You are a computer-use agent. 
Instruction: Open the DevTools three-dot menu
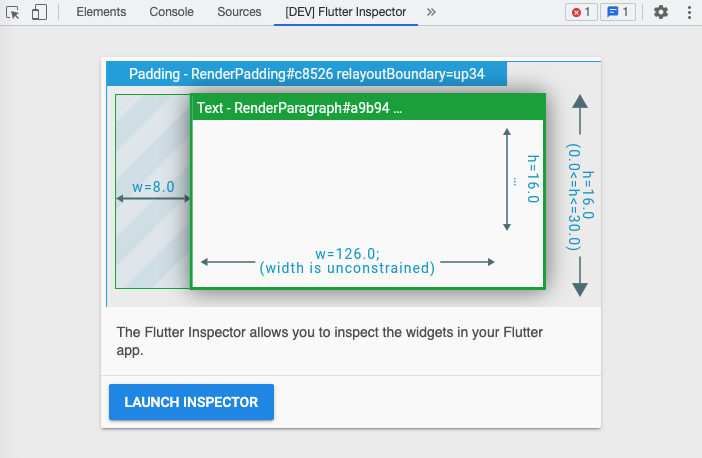[x=689, y=12]
